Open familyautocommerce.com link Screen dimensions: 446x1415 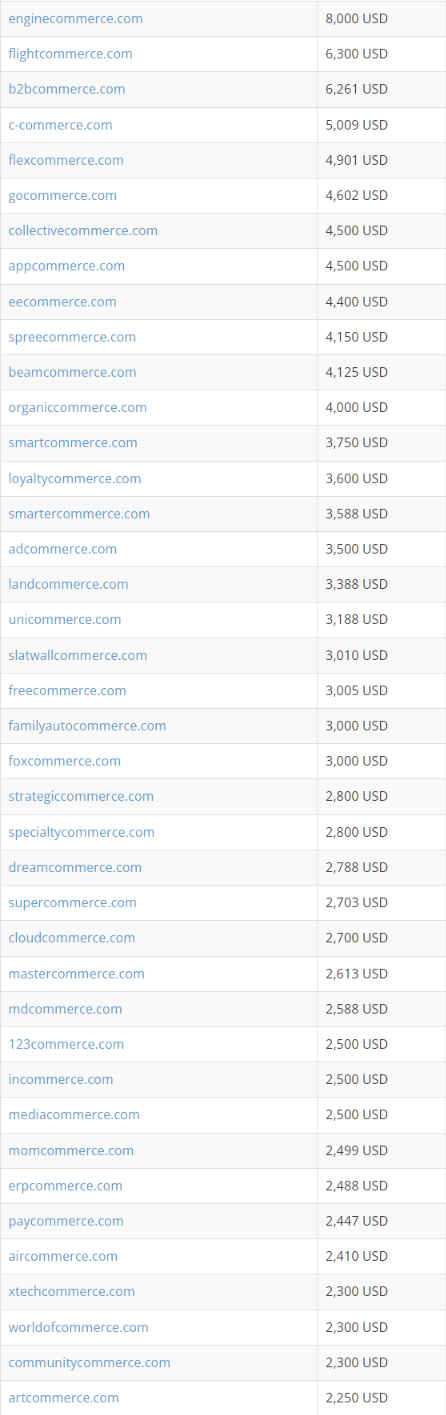pyautogui.click(x=87, y=725)
